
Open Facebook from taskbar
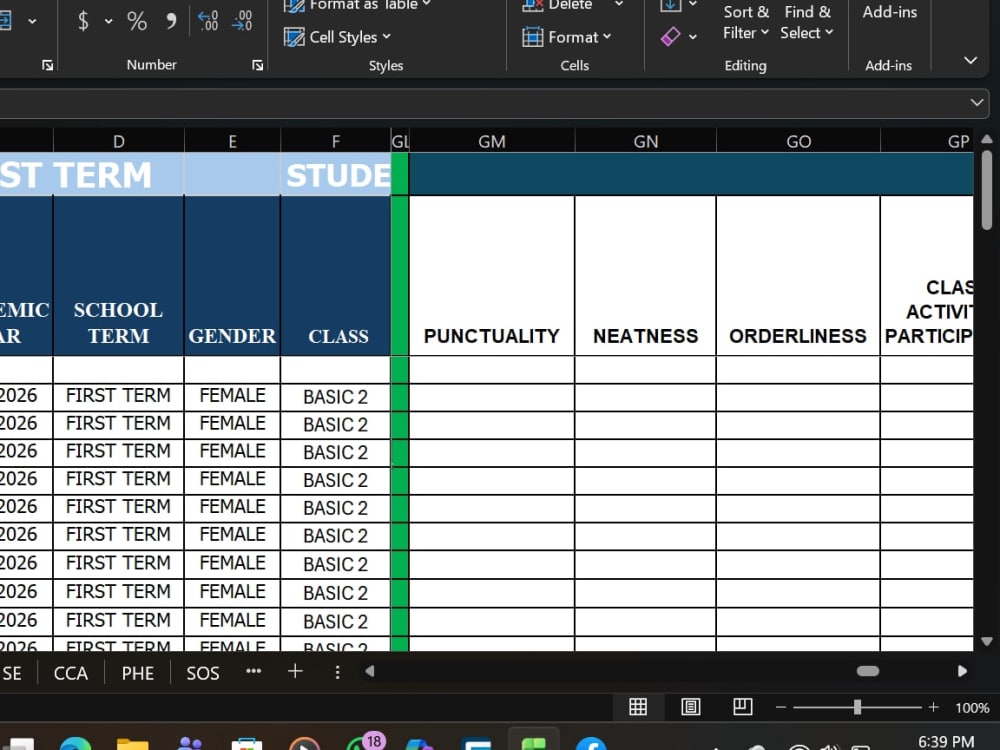[x=591, y=744]
